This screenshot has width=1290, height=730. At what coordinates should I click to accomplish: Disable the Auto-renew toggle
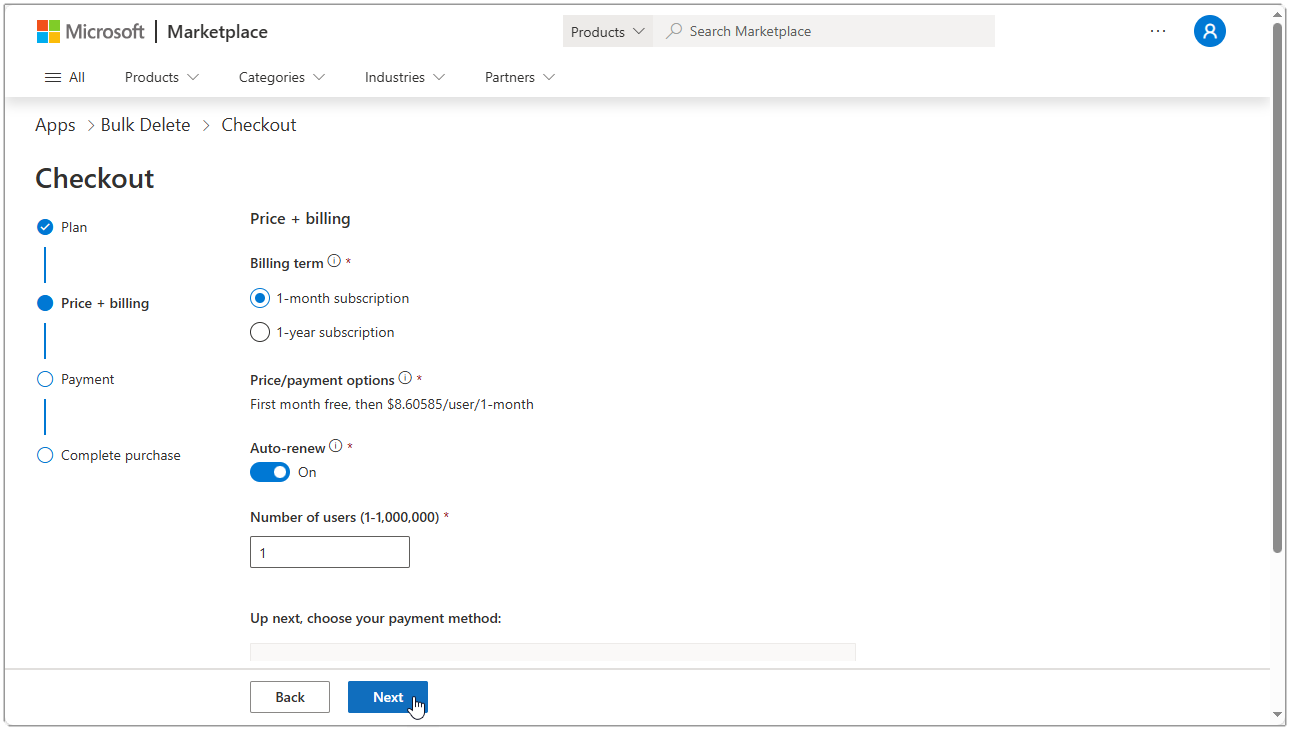pos(269,471)
